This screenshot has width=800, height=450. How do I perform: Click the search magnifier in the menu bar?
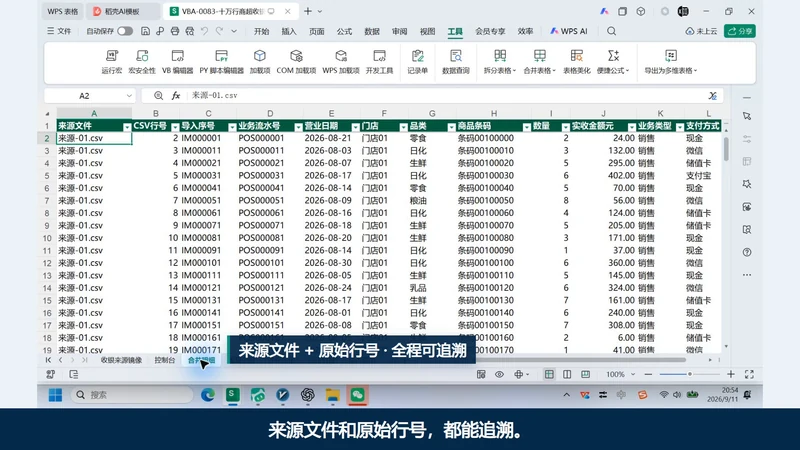point(611,31)
